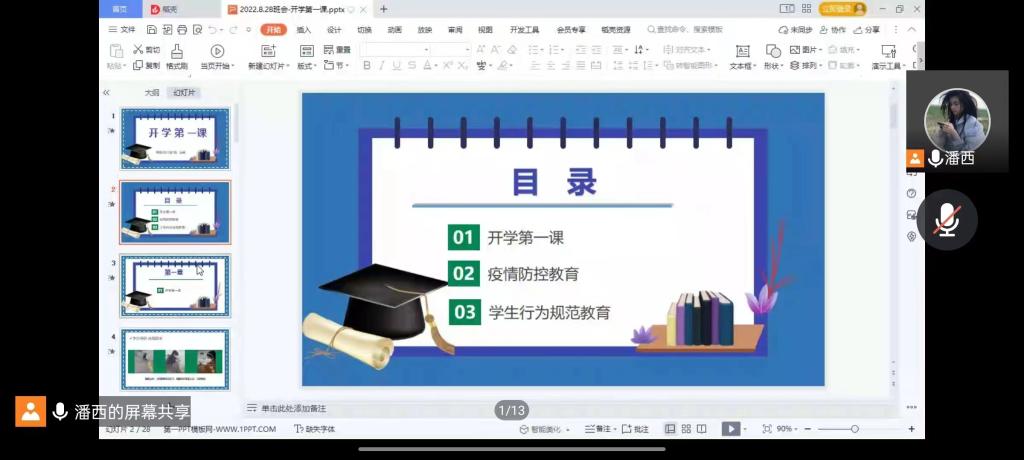Toggle Bold formatting
Viewport: 1024px width, 460px height.
point(367,66)
